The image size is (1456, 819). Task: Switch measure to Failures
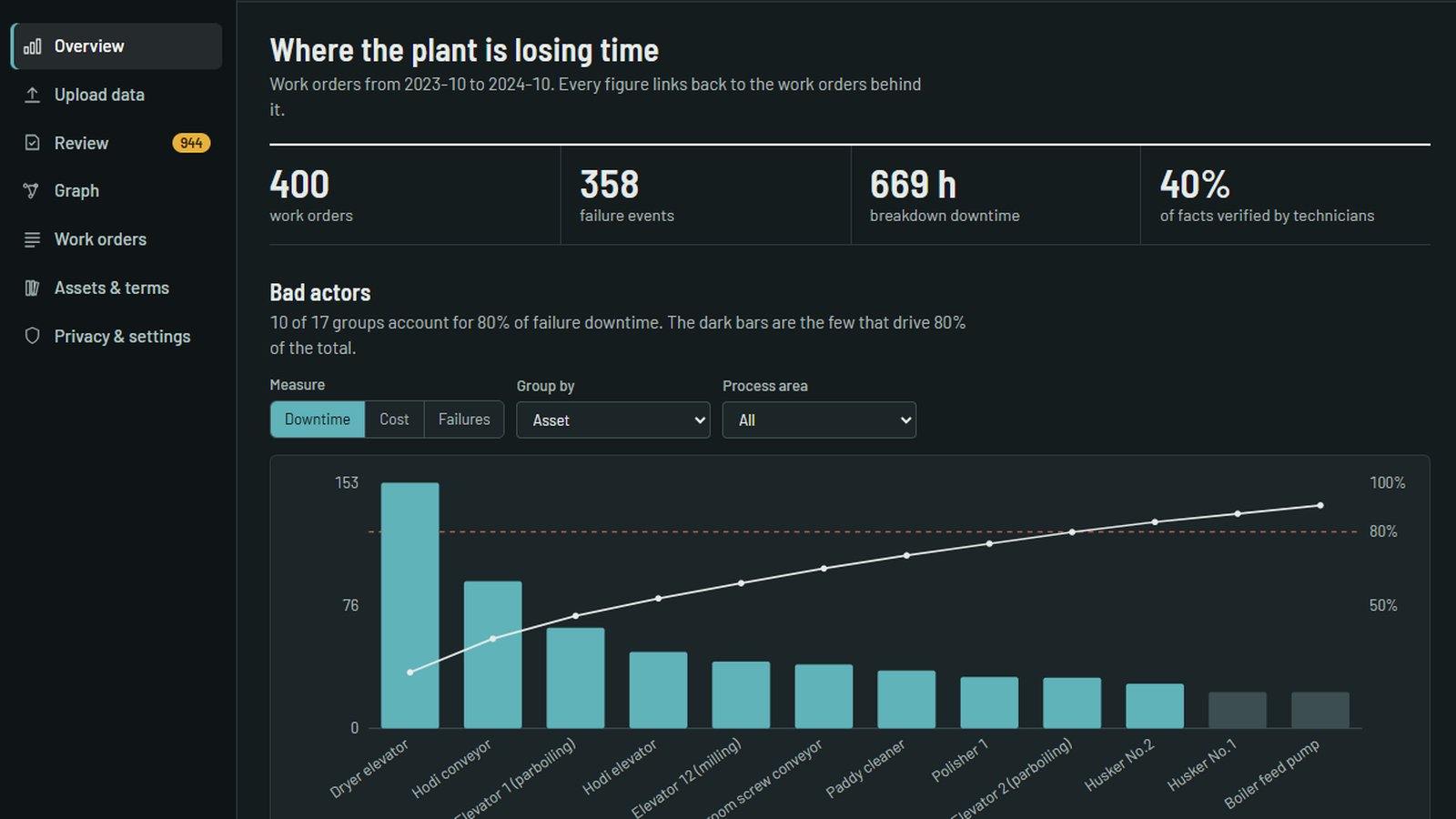pos(464,420)
